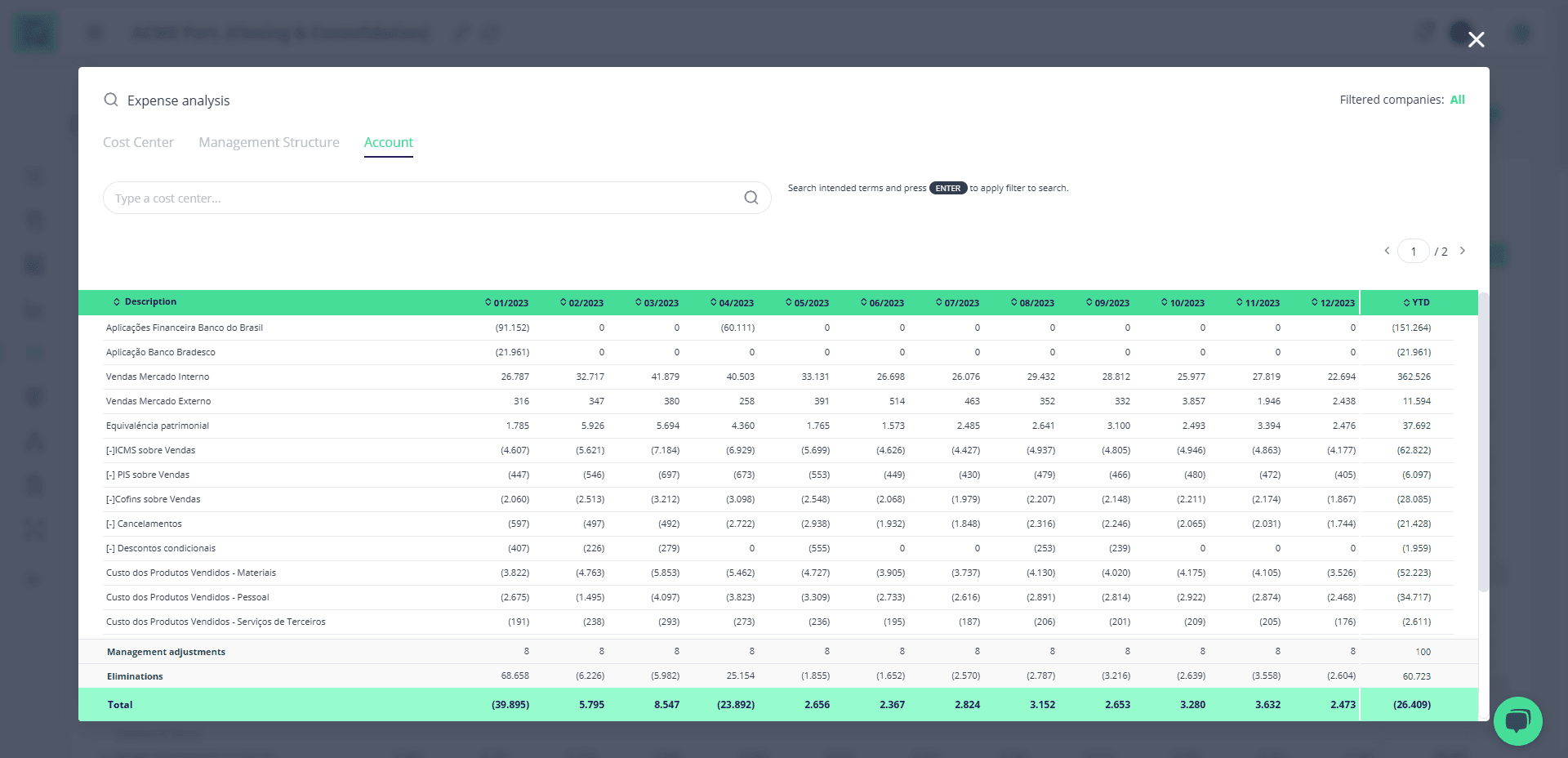1568x758 pixels.
Task: Close the Expense analysis modal
Action: click(1476, 39)
